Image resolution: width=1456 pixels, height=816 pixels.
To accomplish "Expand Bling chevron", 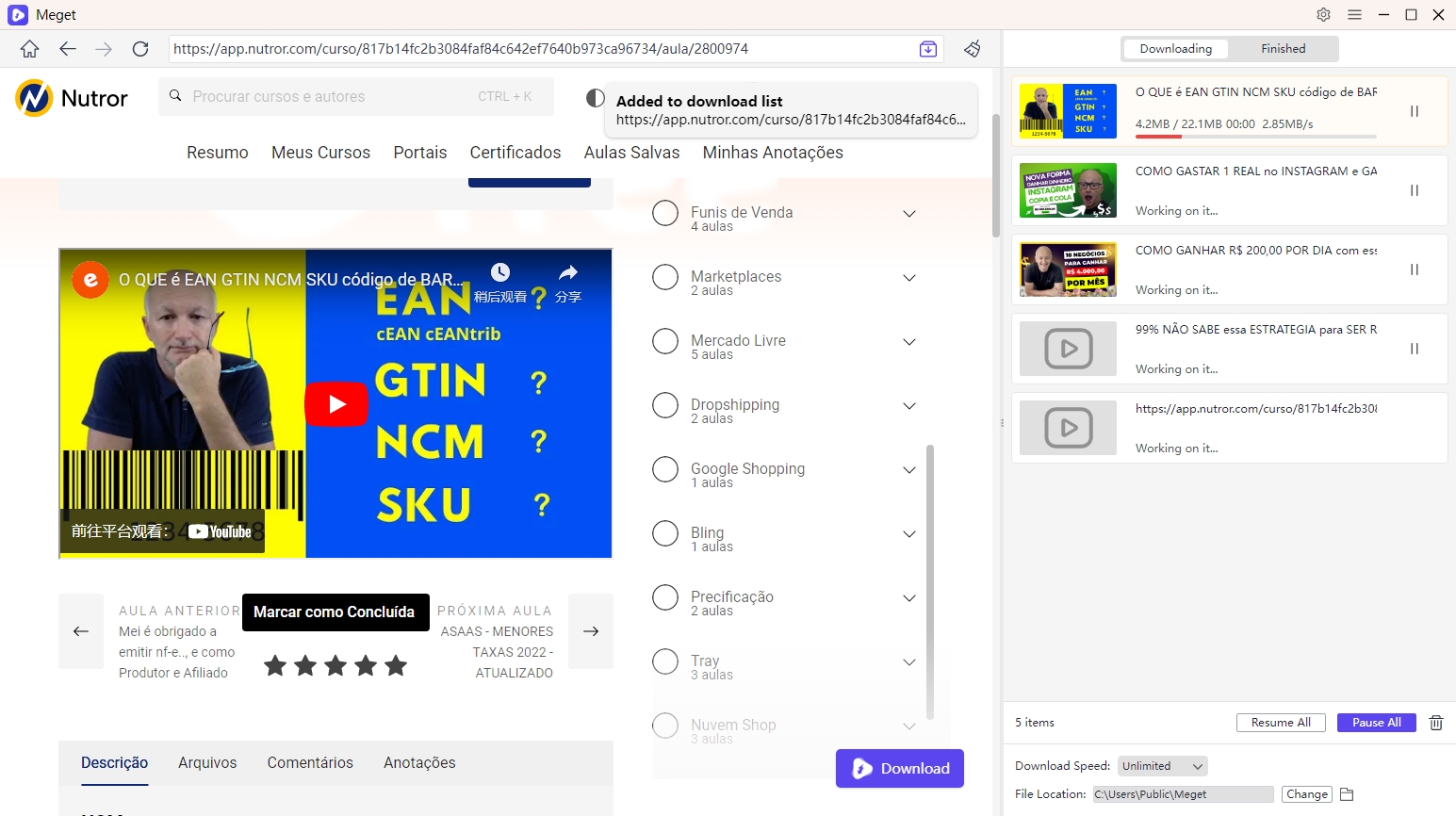I will click(x=909, y=534).
